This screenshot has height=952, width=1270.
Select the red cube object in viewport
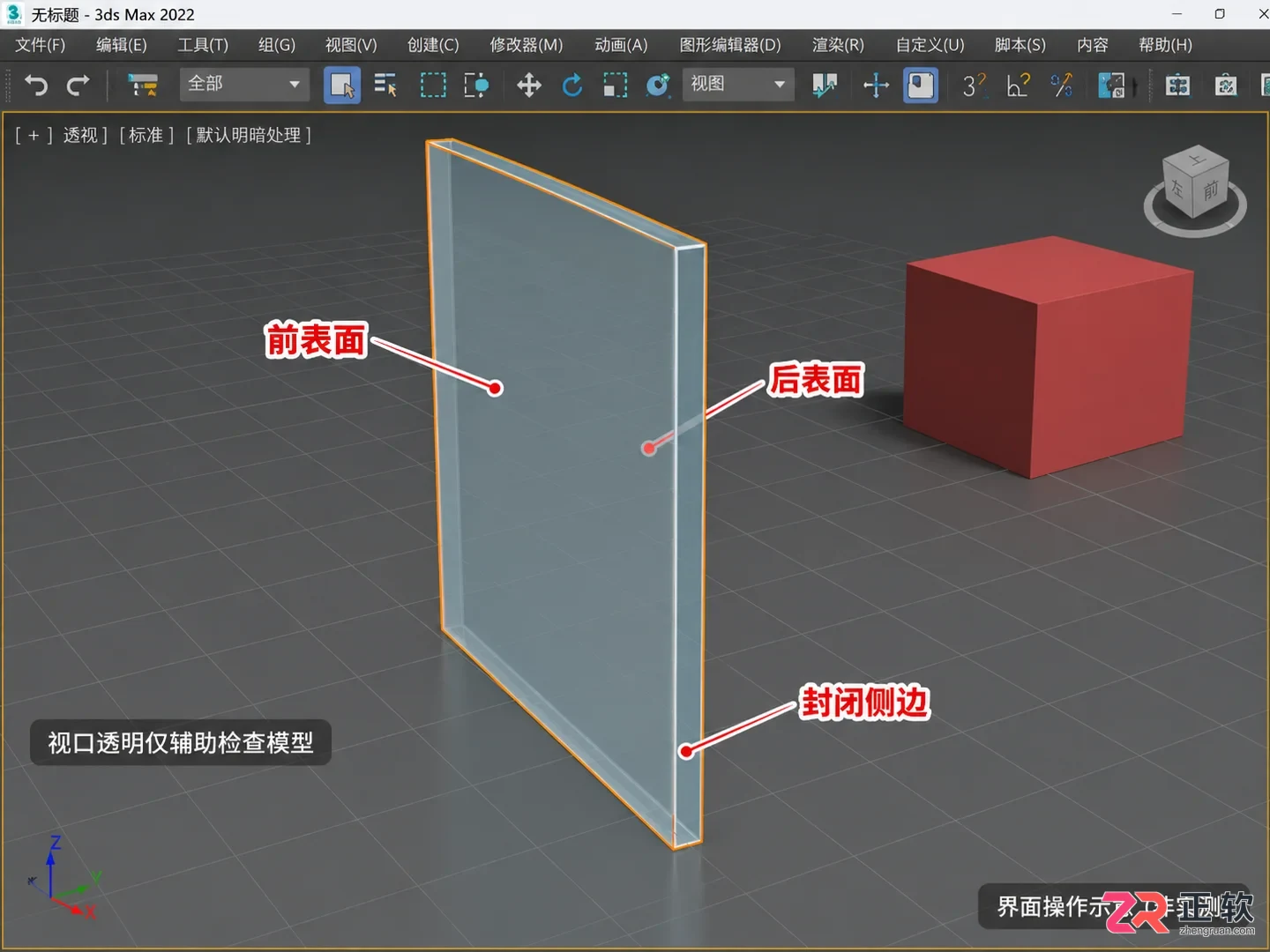pyautogui.click(x=1047, y=356)
